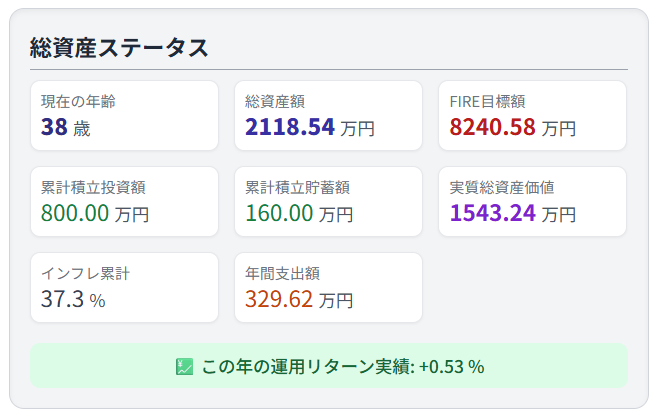661x419 pixels.
Task: Click the 37.3 % inflation value
Action: coord(73,299)
